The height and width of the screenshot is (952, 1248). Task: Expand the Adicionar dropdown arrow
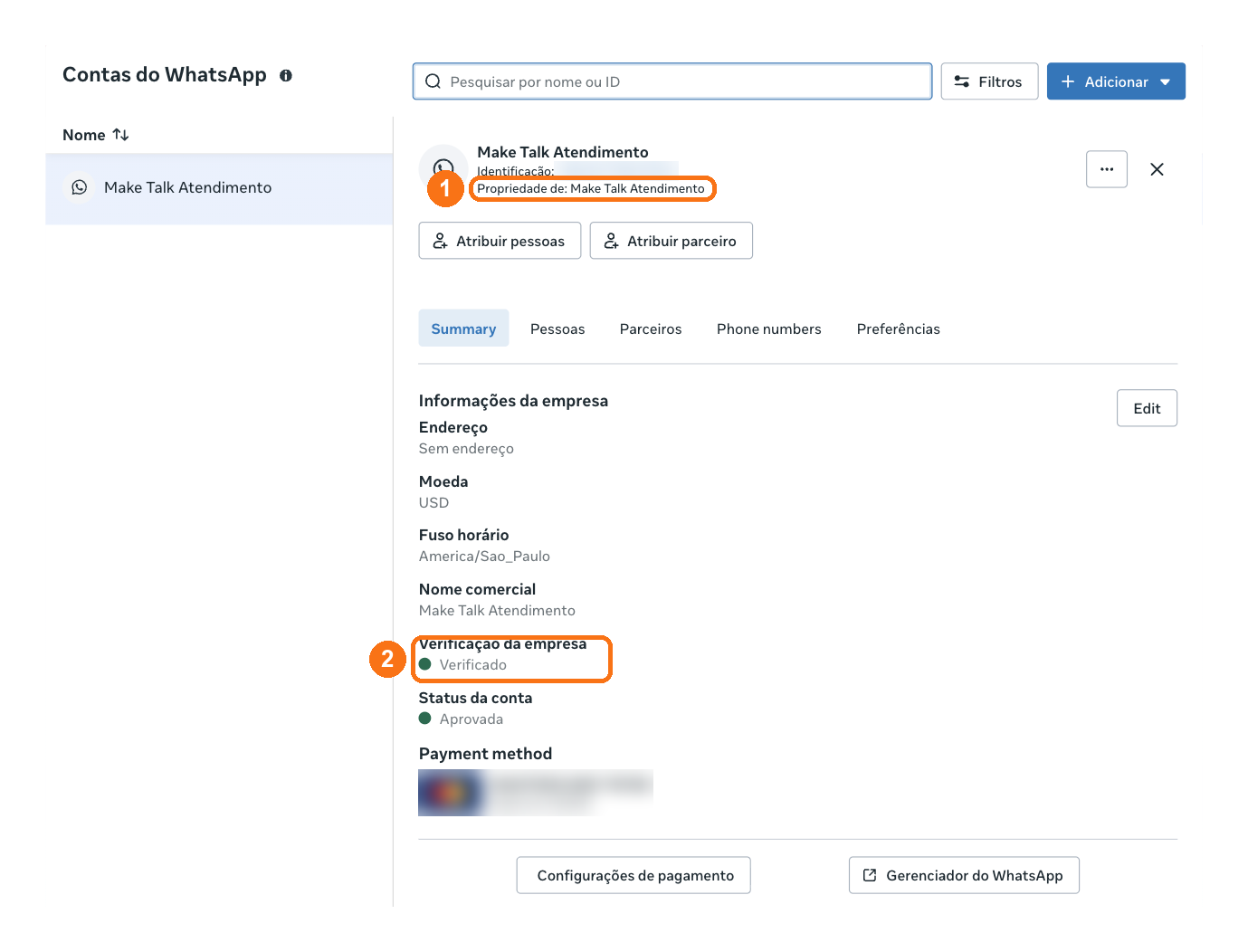1166,82
